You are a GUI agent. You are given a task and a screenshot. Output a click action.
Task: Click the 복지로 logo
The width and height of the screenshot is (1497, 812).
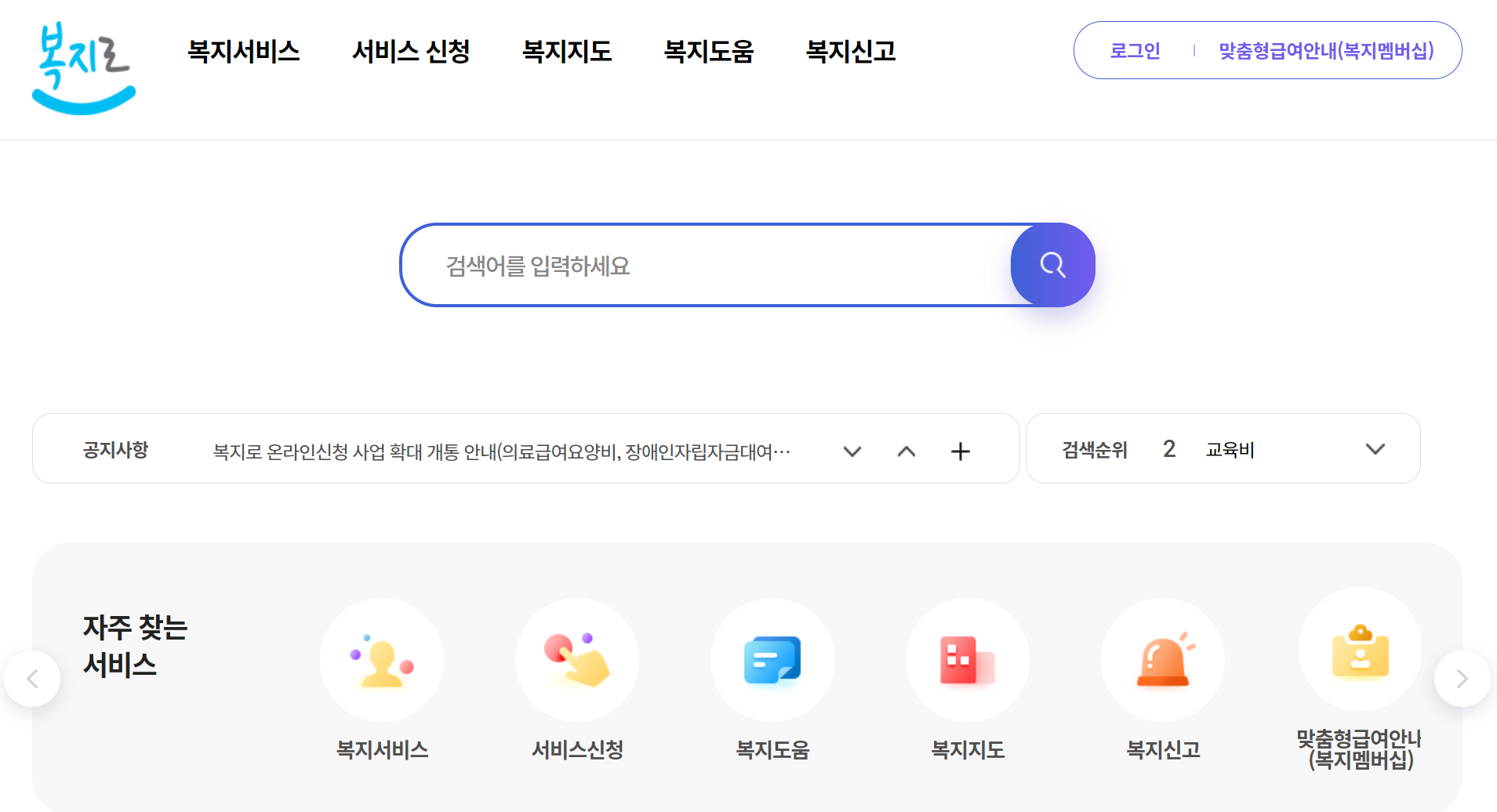click(x=84, y=69)
